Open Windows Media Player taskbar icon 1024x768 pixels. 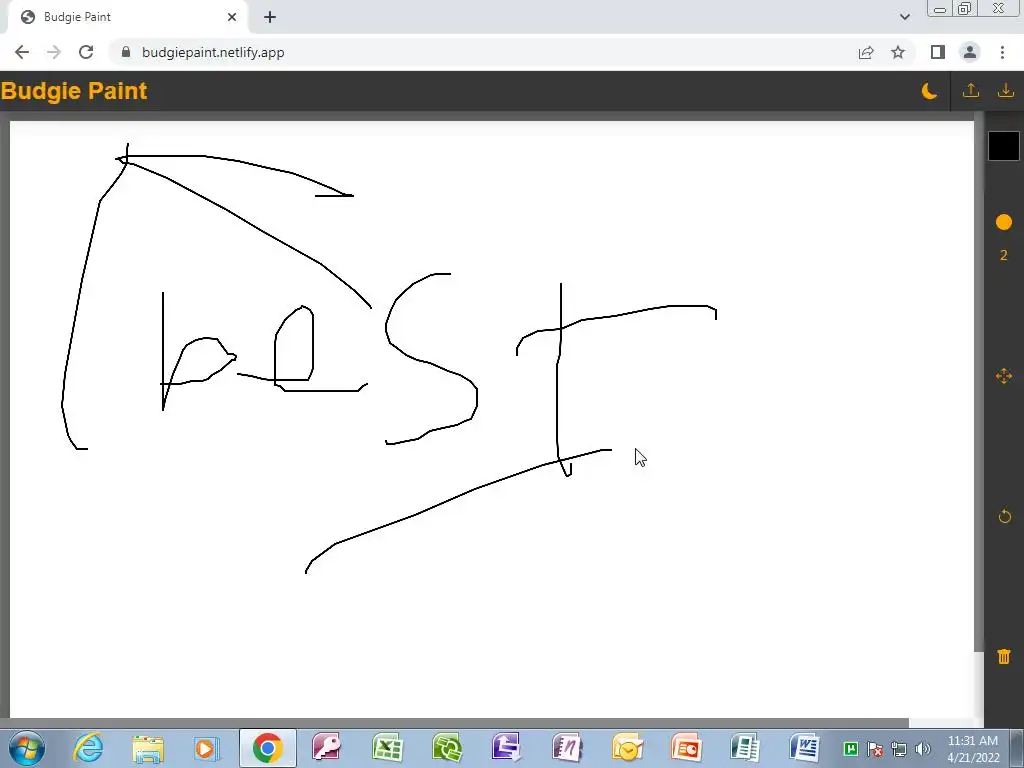pyautogui.click(x=206, y=748)
